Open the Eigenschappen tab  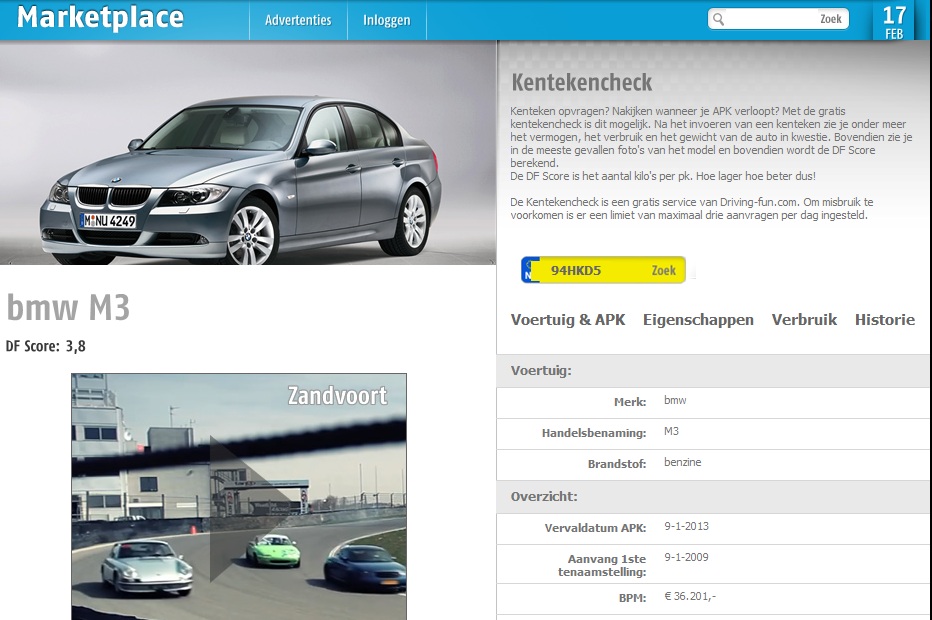click(698, 320)
